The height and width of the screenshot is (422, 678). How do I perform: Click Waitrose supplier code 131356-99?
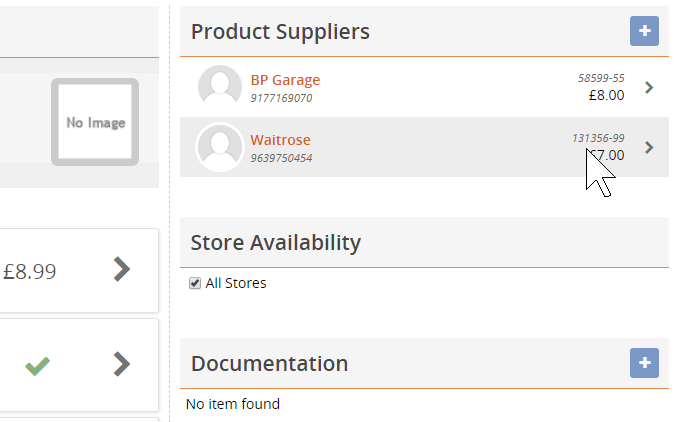tap(598, 138)
